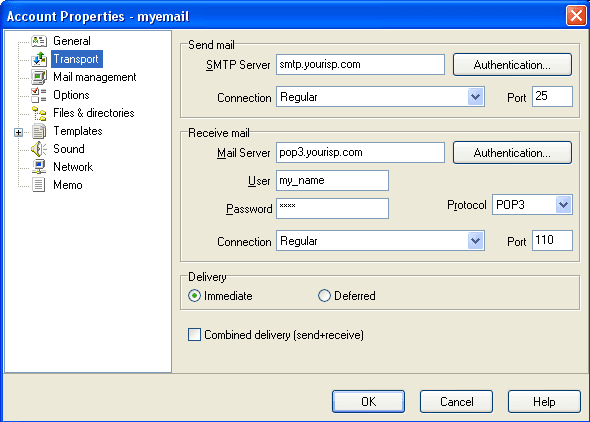
Task: Select the Mail management monitor icon
Action: click(39, 77)
